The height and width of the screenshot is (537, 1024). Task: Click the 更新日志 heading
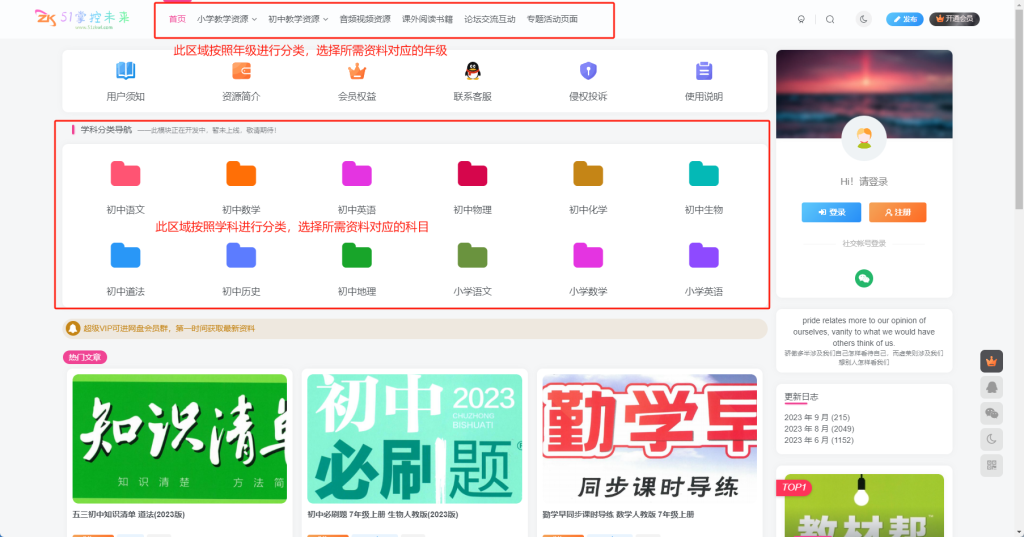801,397
